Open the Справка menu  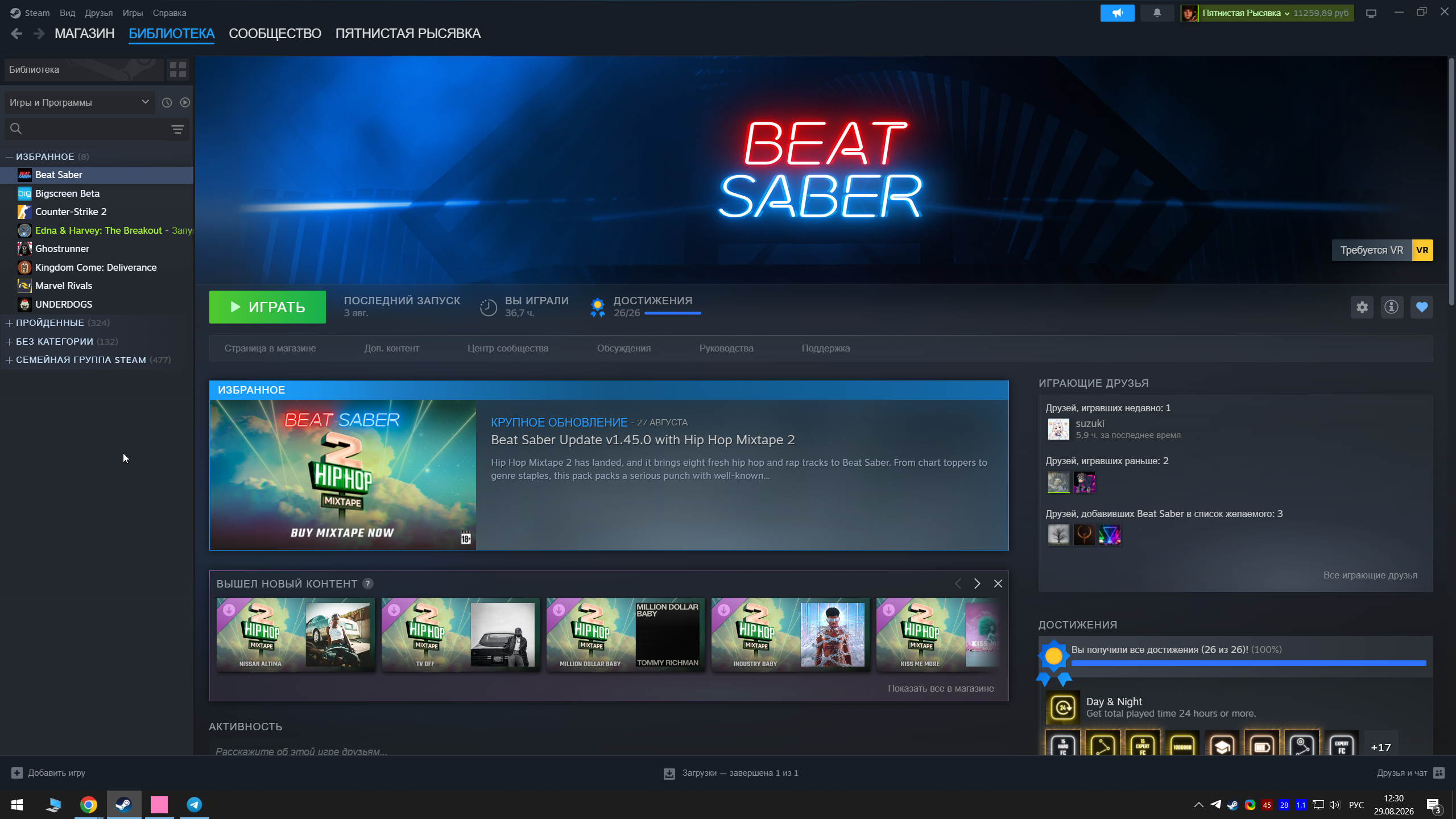tap(169, 13)
